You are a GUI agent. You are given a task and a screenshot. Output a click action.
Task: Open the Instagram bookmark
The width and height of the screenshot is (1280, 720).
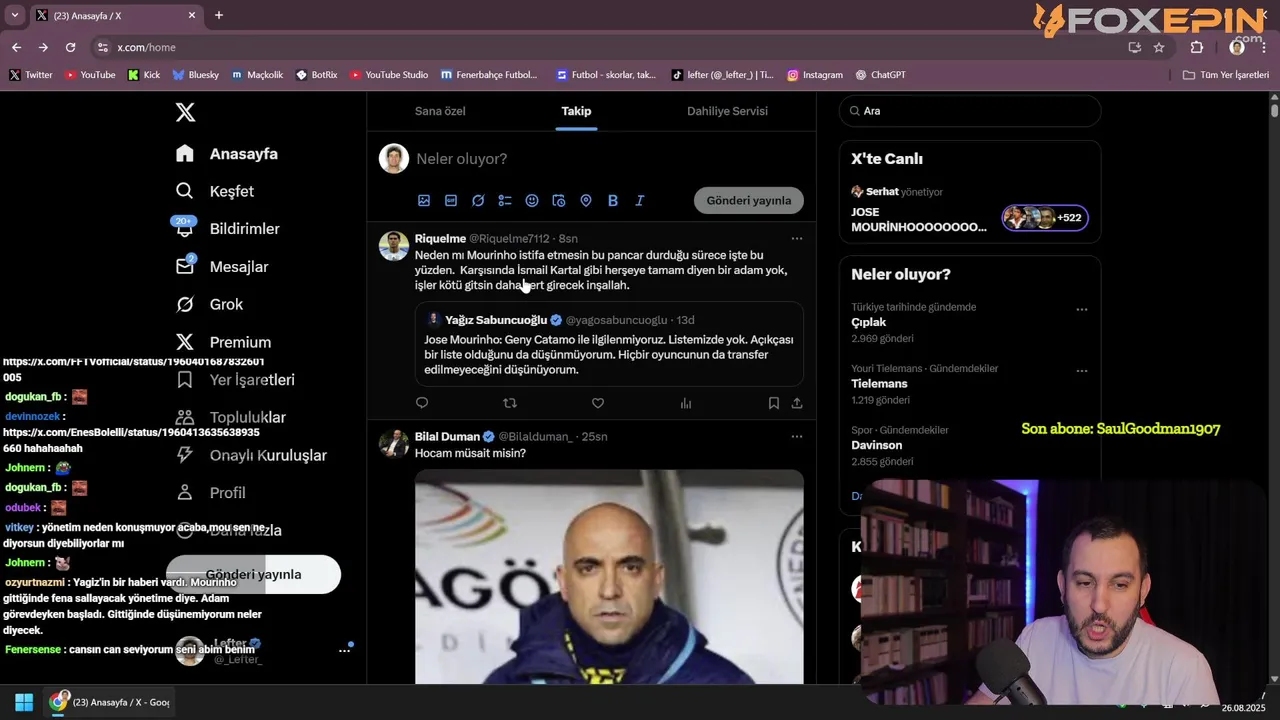tap(815, 75)
